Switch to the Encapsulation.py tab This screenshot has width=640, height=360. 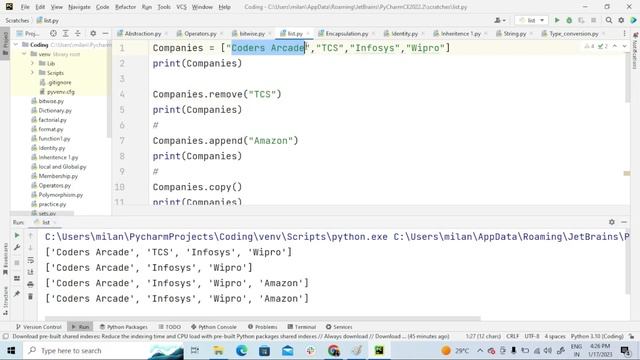tap(347, 33)
